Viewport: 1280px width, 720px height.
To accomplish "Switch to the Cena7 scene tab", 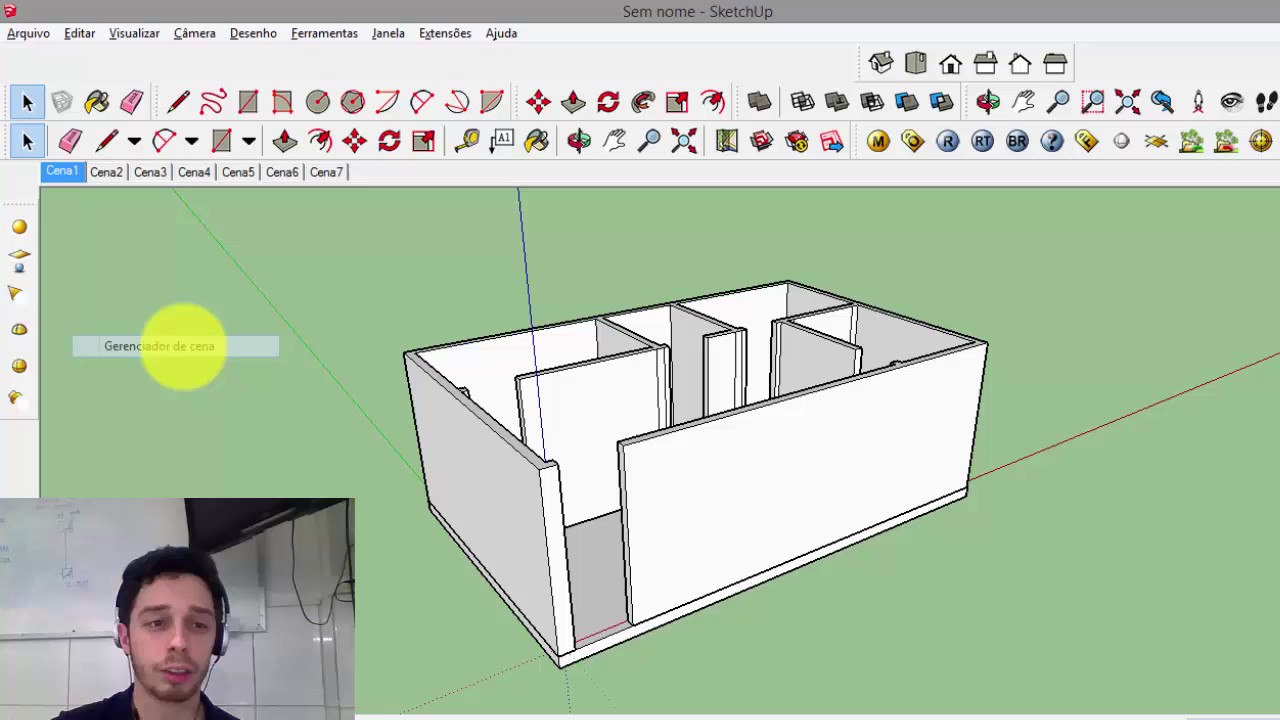I will [x=326, y=172].
